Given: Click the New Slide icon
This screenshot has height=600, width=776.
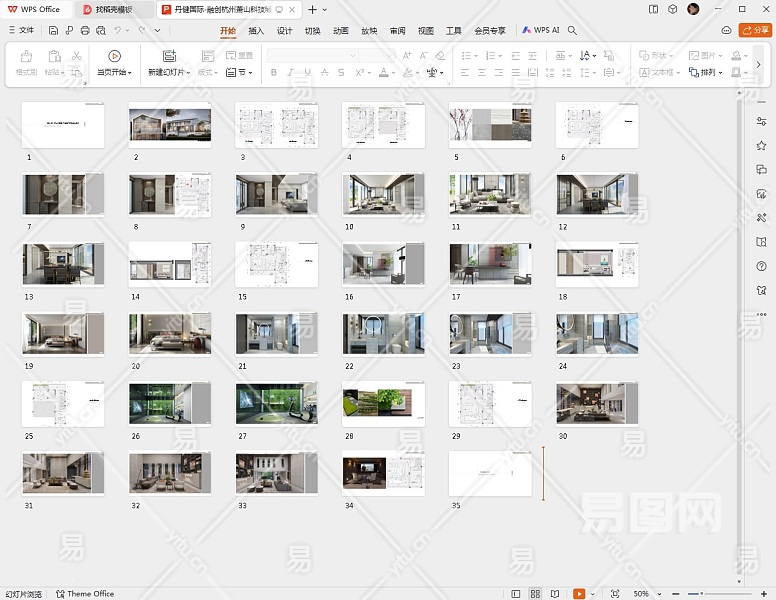Looking at the screenshot, I should point(169,56).
